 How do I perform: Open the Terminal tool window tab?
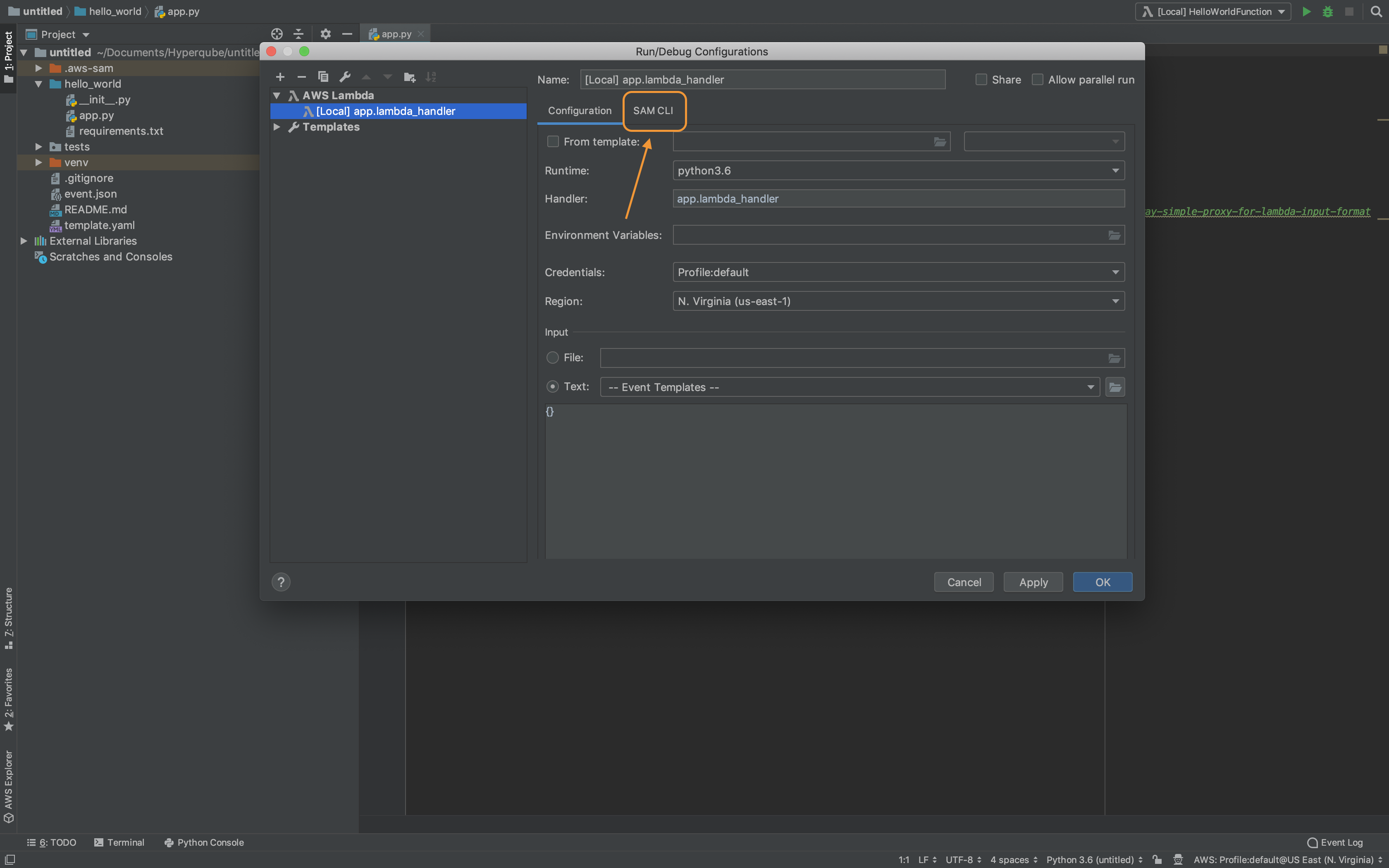119,842
